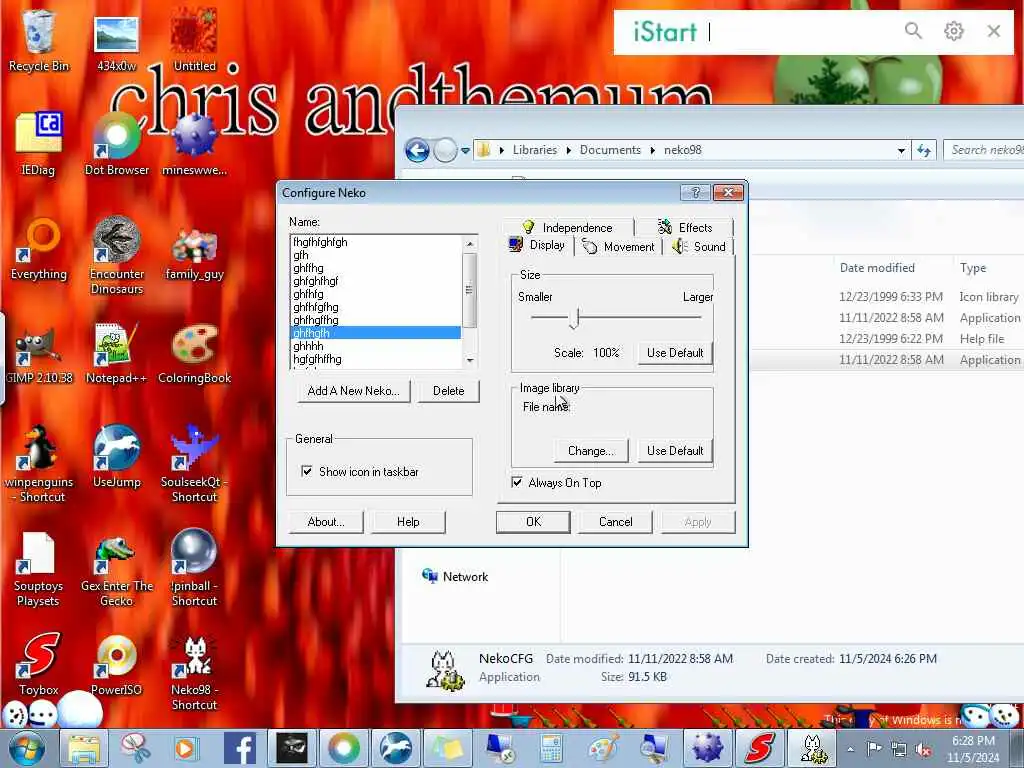
Task: Click the name list scroll-down arrow
Action: click(470, 360)
